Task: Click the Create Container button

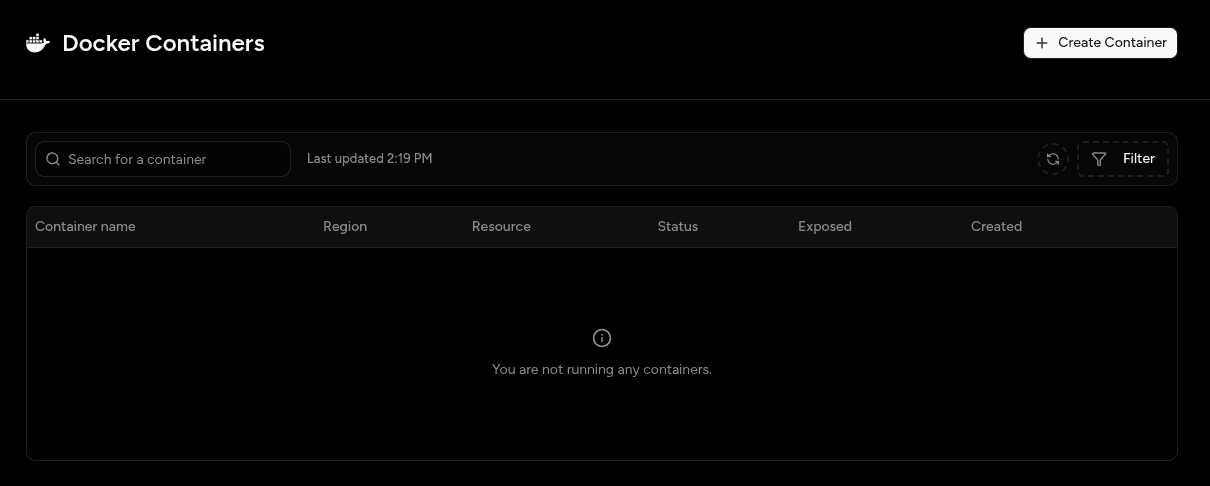Action: 1100,43
